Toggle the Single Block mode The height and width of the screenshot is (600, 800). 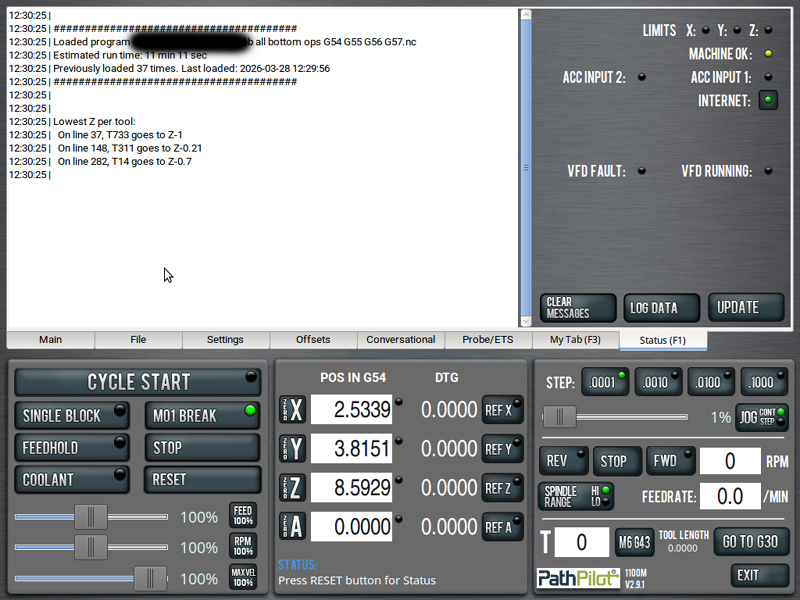pyautogui.click(x=73, y=415)
